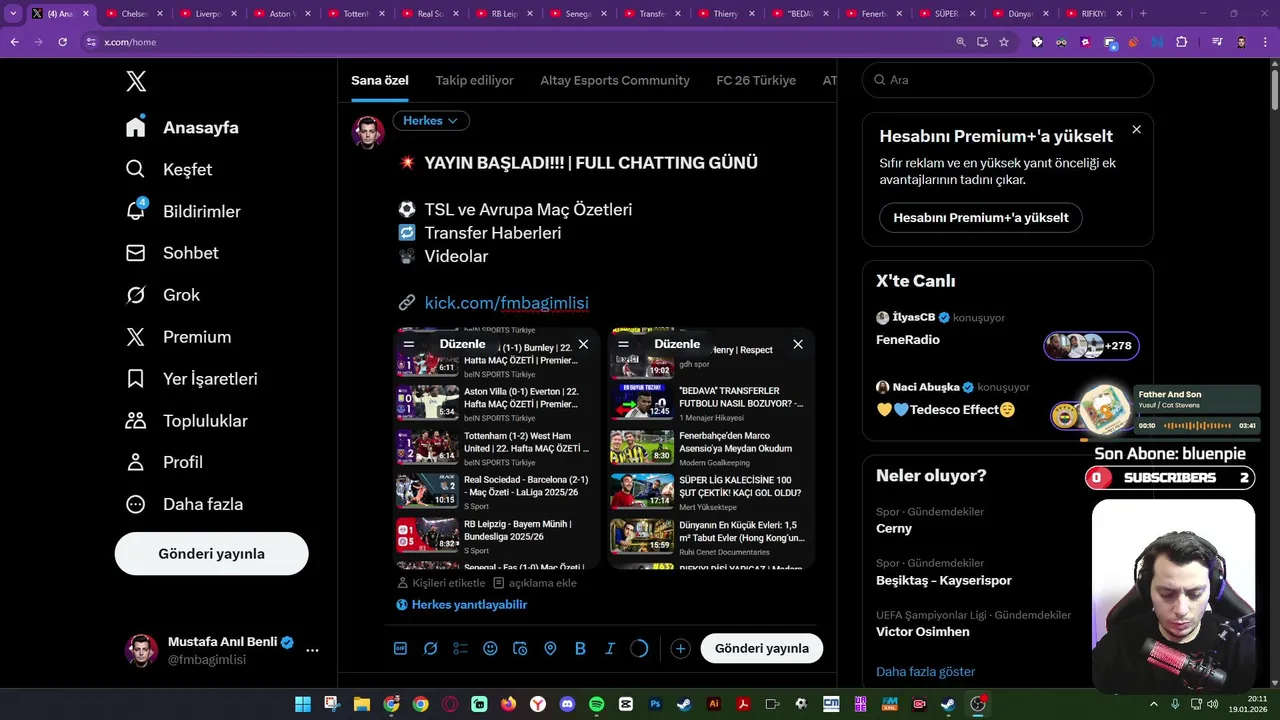Open Yer İşaretleri bookmarks
Image resolution: width=1280 pixels, height=720 pixels.
[191, 379]
